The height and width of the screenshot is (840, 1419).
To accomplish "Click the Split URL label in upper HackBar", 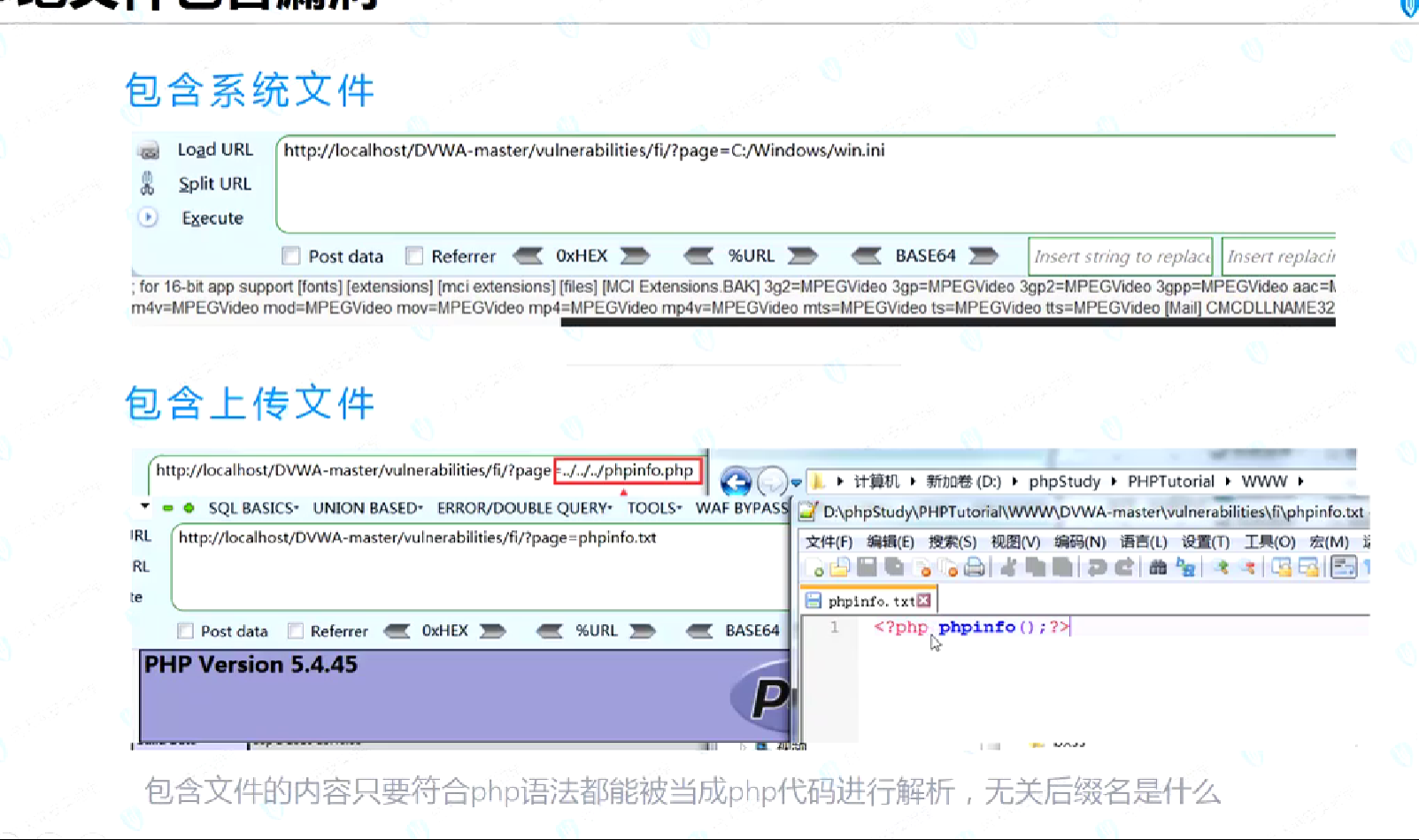I will pos(215,184).
